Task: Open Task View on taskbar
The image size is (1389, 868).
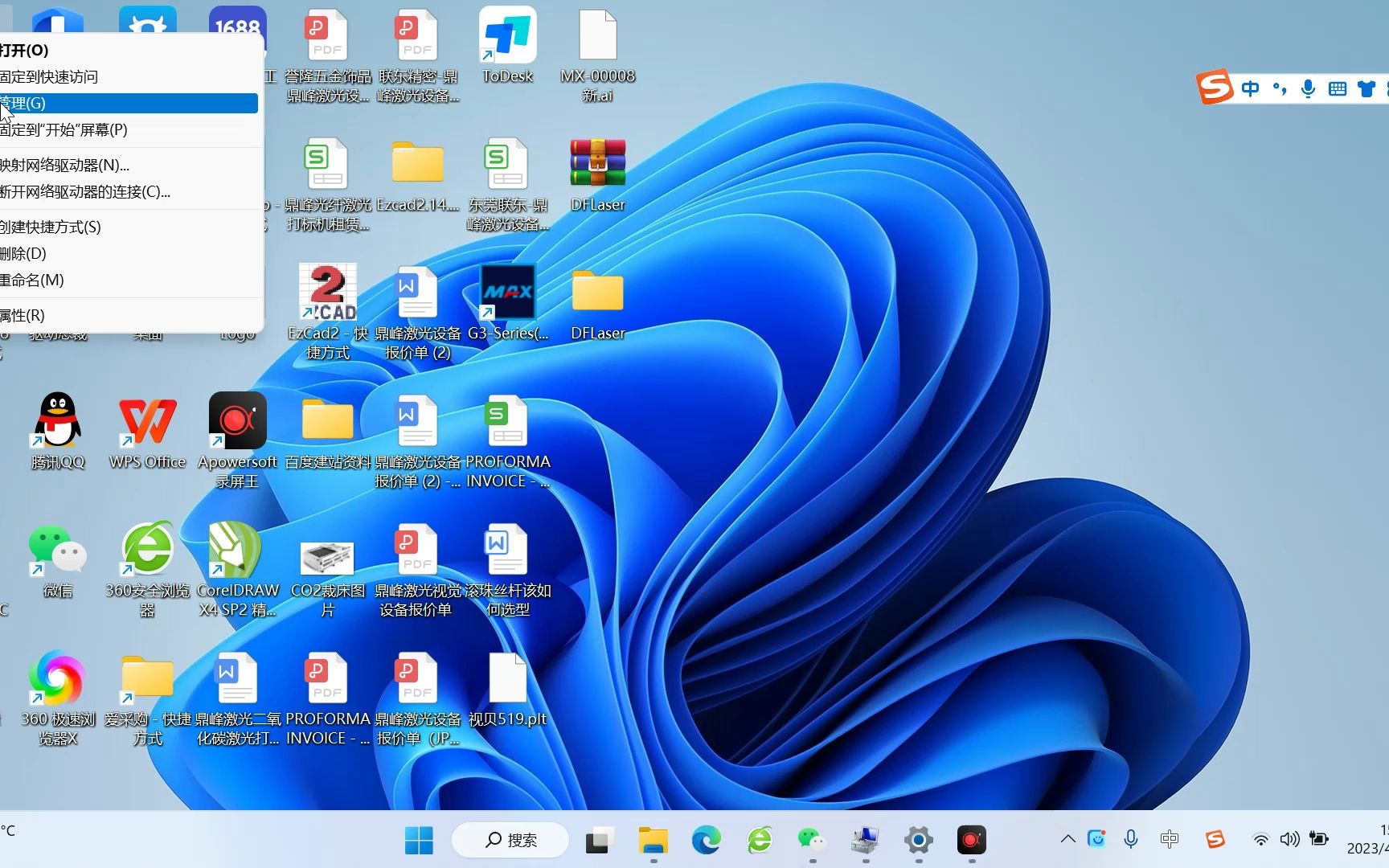Action: pyautogui.click(x=600, y=840)
